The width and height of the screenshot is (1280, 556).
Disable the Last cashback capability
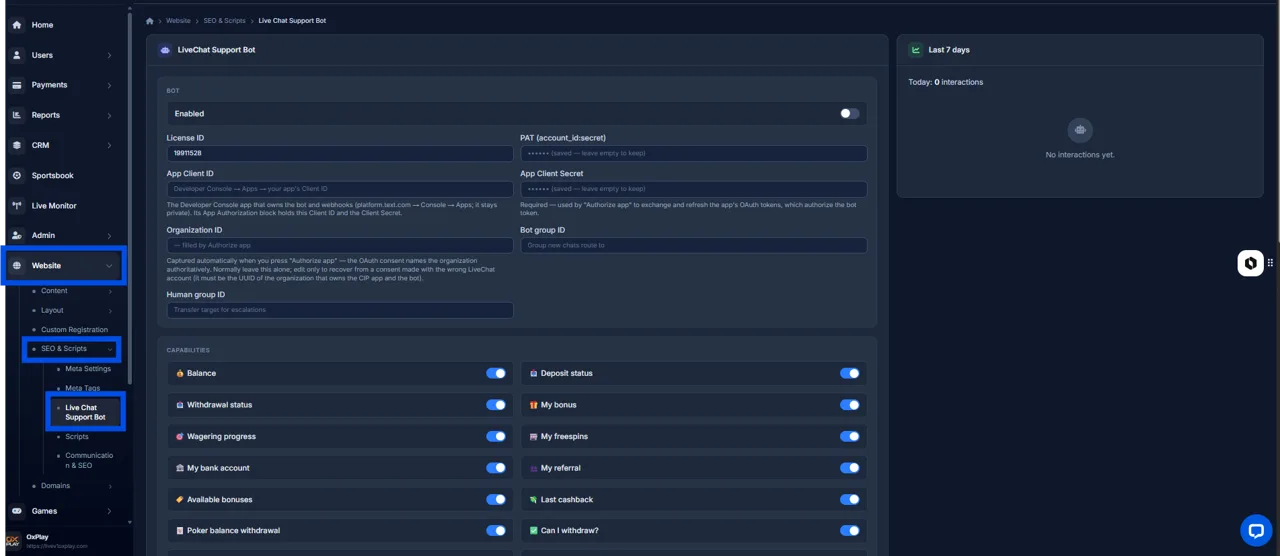[850, 499]
